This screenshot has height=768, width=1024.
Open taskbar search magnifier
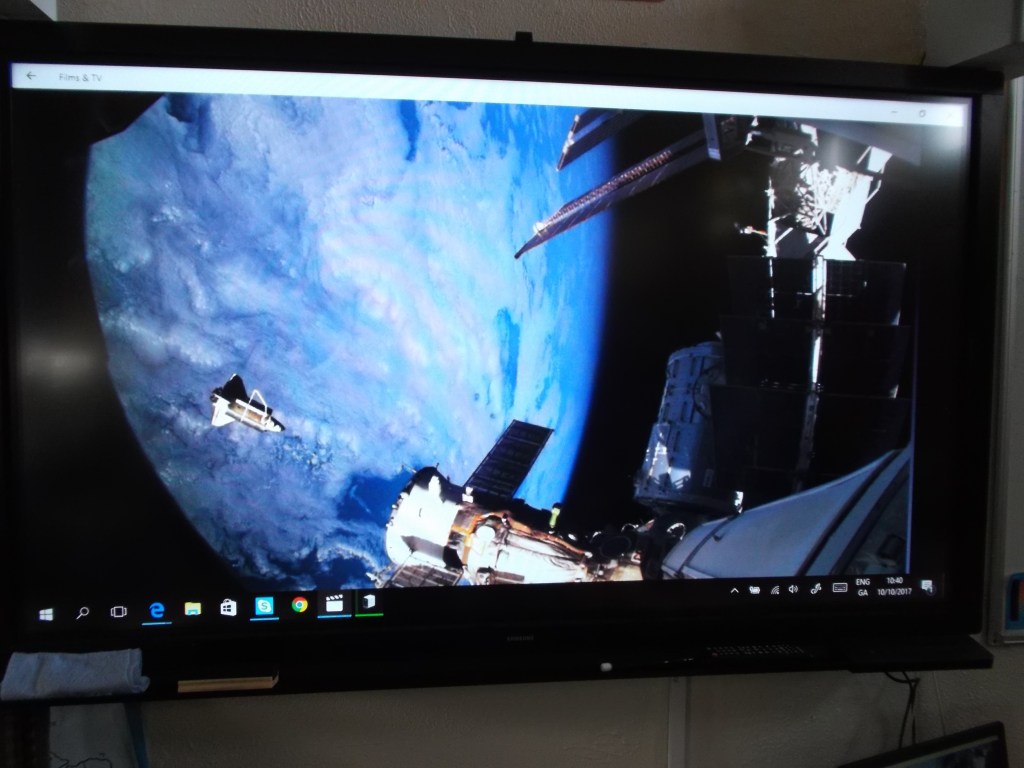[82, 612]
